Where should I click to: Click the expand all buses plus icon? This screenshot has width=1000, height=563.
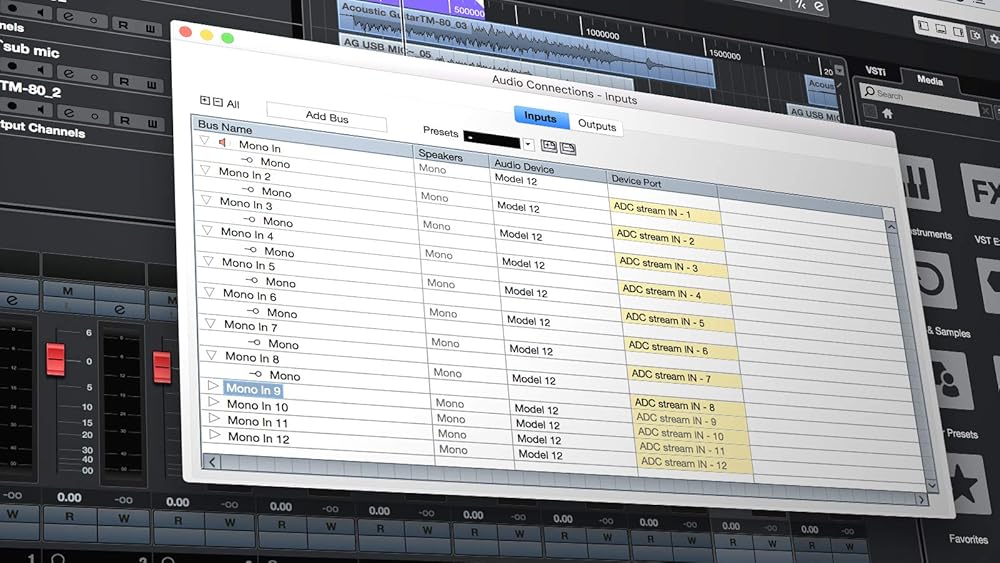pos(205,101)
